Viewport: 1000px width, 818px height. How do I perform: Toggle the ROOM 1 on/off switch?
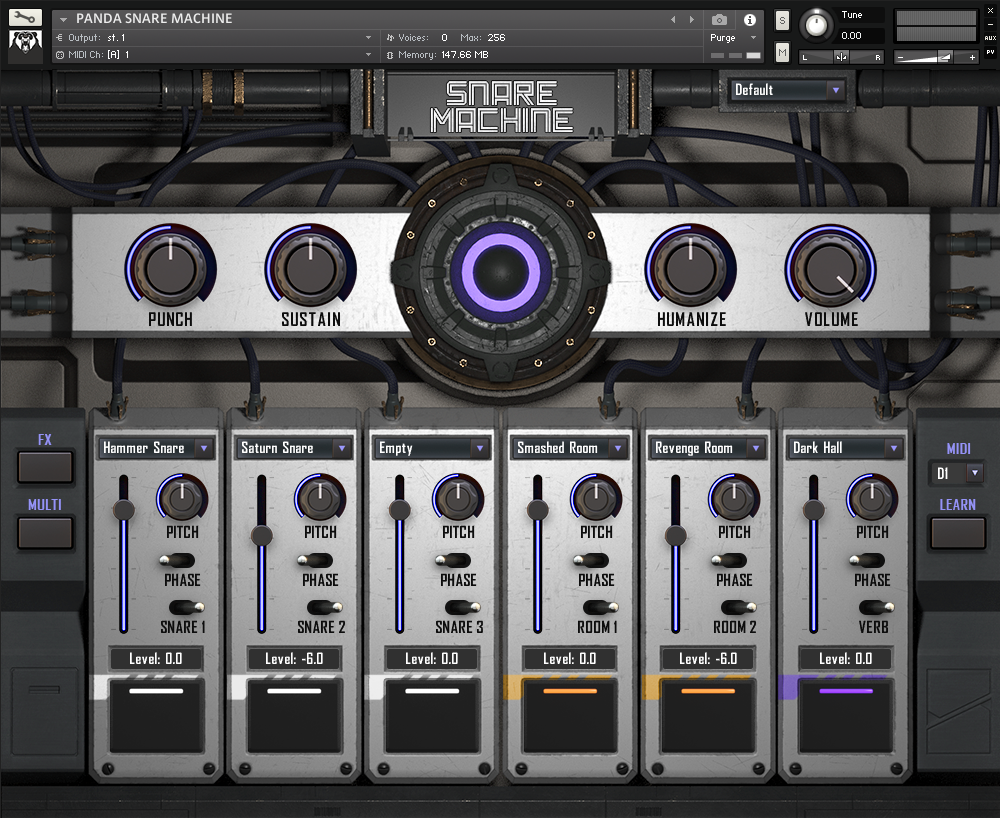[x=601, y=607]
